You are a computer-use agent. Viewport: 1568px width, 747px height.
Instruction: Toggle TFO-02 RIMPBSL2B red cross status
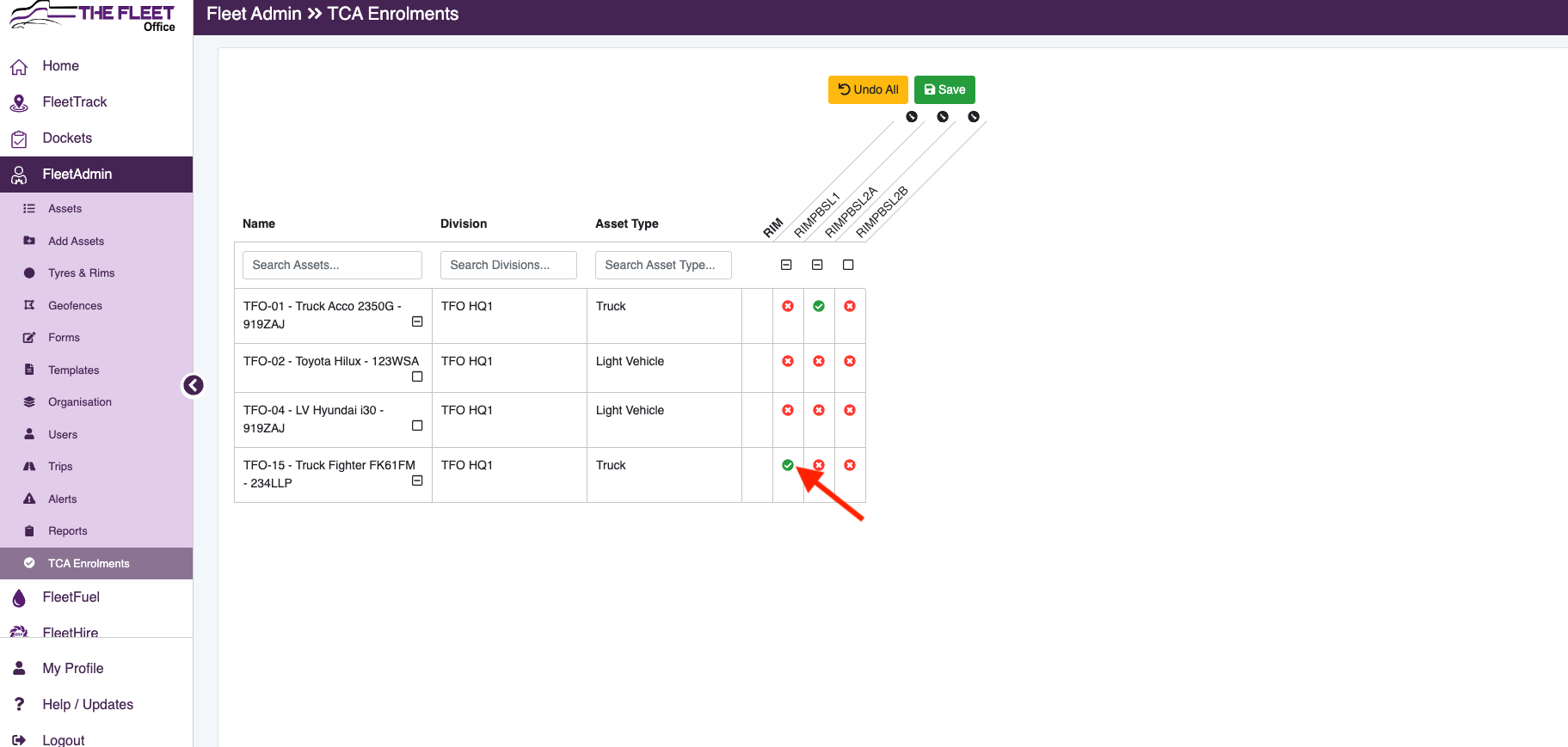coord(850,361)
